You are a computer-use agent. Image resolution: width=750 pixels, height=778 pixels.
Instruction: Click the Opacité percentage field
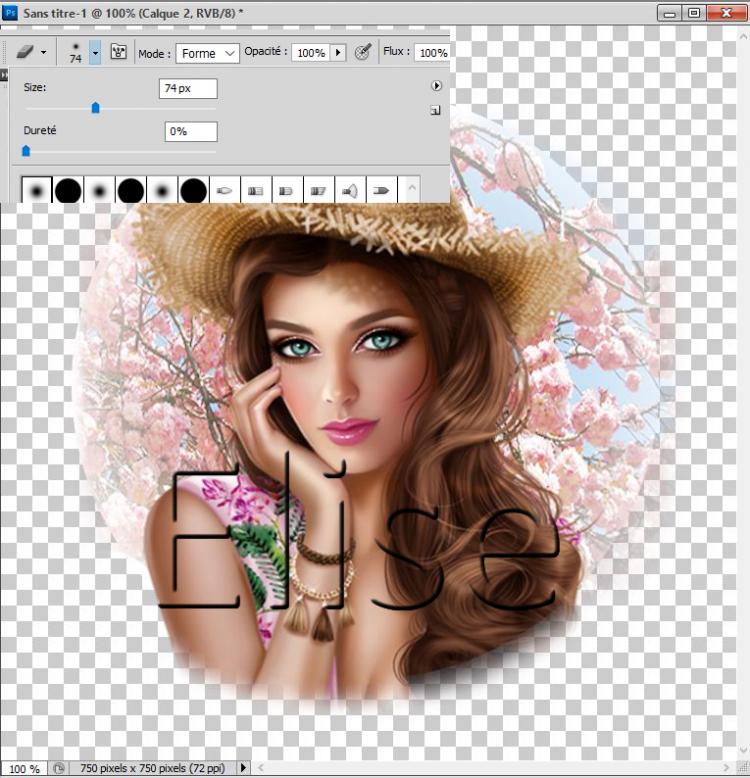pos(310,53)
